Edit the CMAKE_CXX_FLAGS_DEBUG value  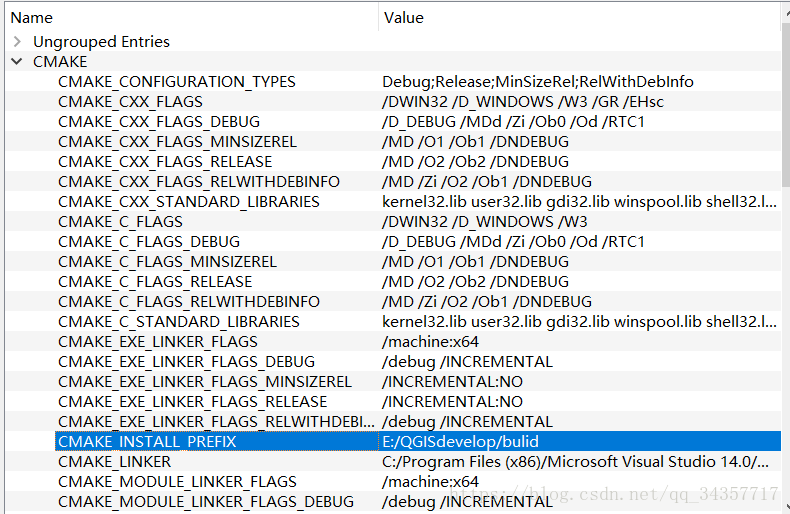click(x=513, y=122)
